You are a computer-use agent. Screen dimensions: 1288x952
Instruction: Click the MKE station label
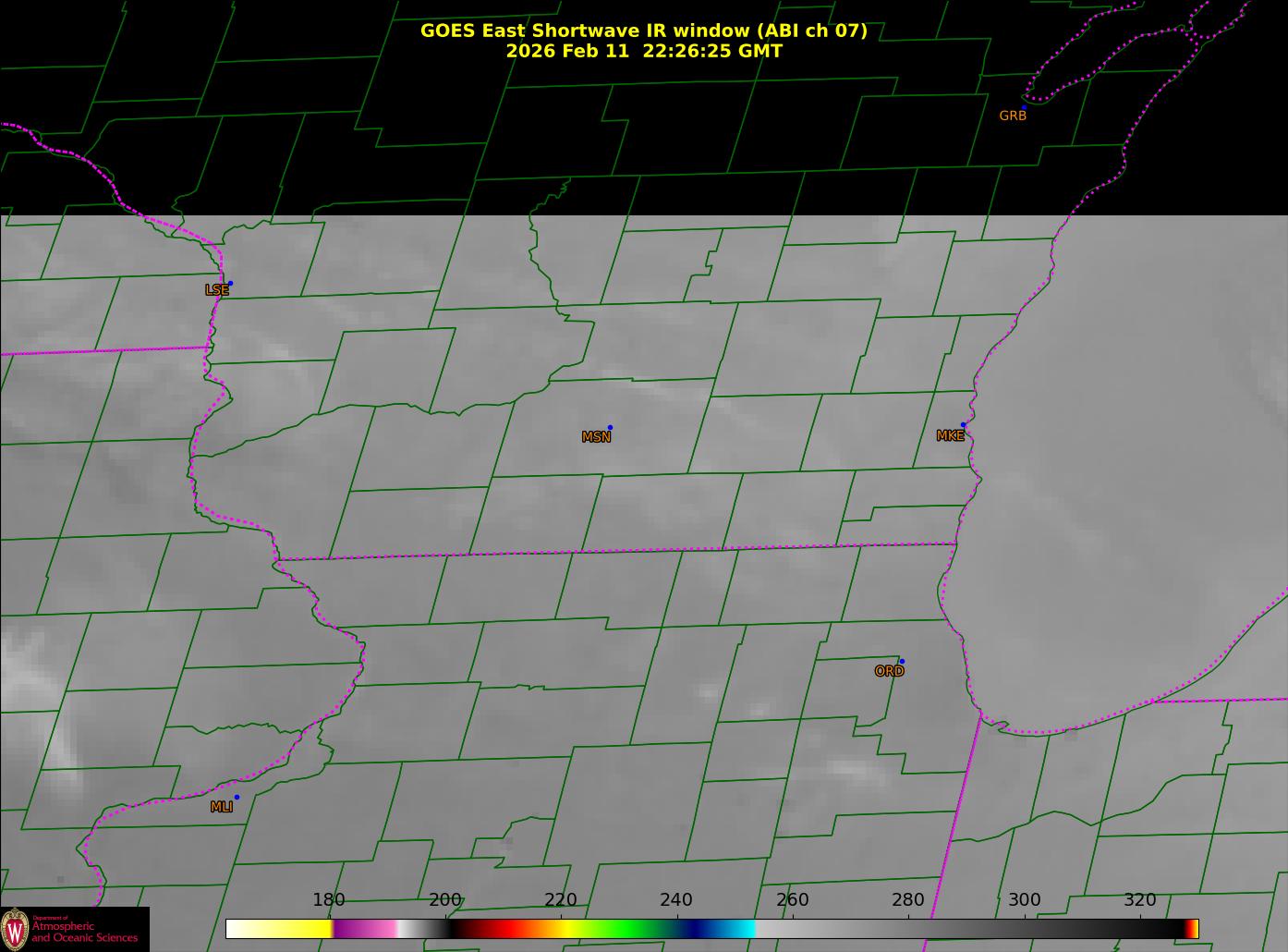click(950, 436)
